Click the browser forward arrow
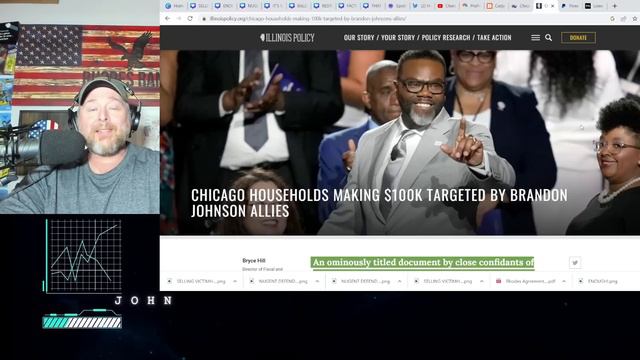 [179, 18]
